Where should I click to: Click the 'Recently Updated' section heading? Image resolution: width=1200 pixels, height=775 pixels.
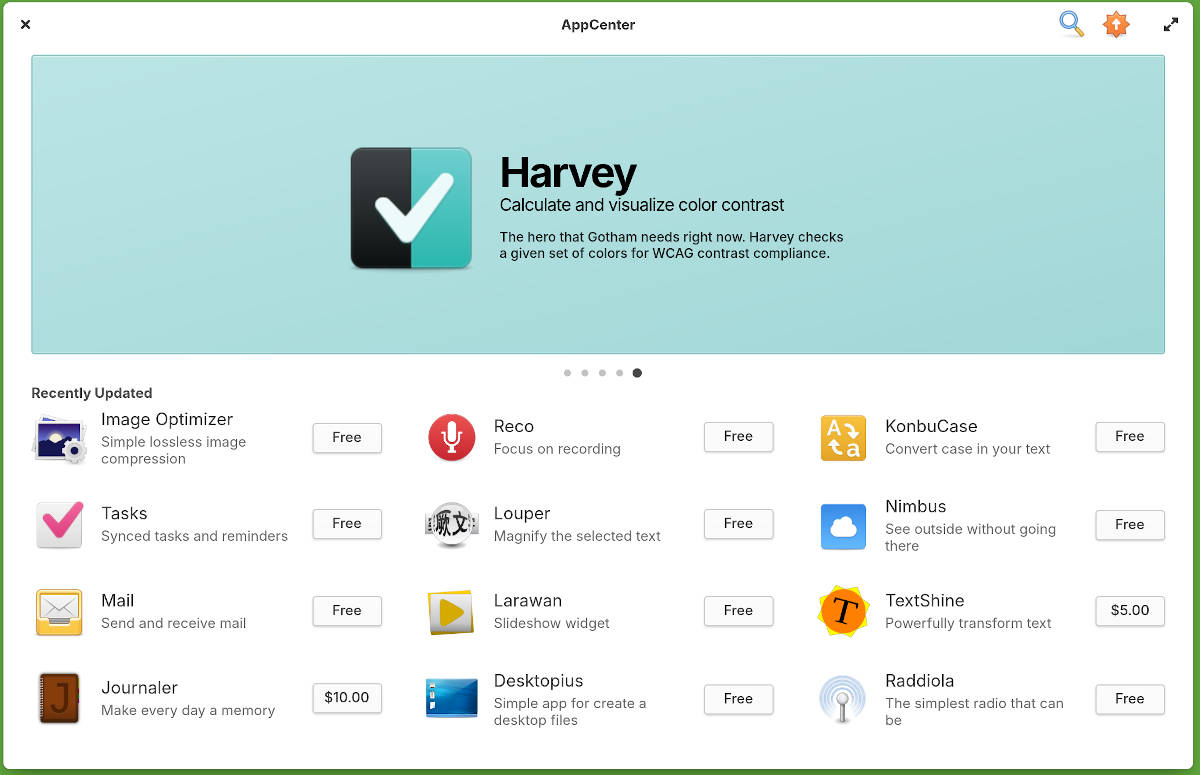pyautogui.click(x=92, y=393)
